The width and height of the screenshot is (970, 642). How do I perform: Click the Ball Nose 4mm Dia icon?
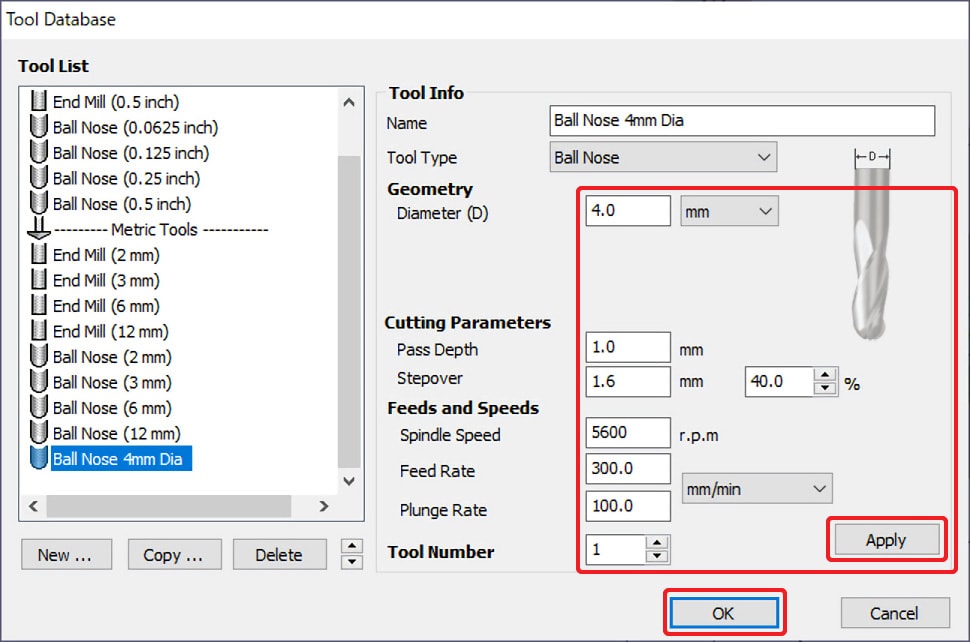[x=39, y=459]
